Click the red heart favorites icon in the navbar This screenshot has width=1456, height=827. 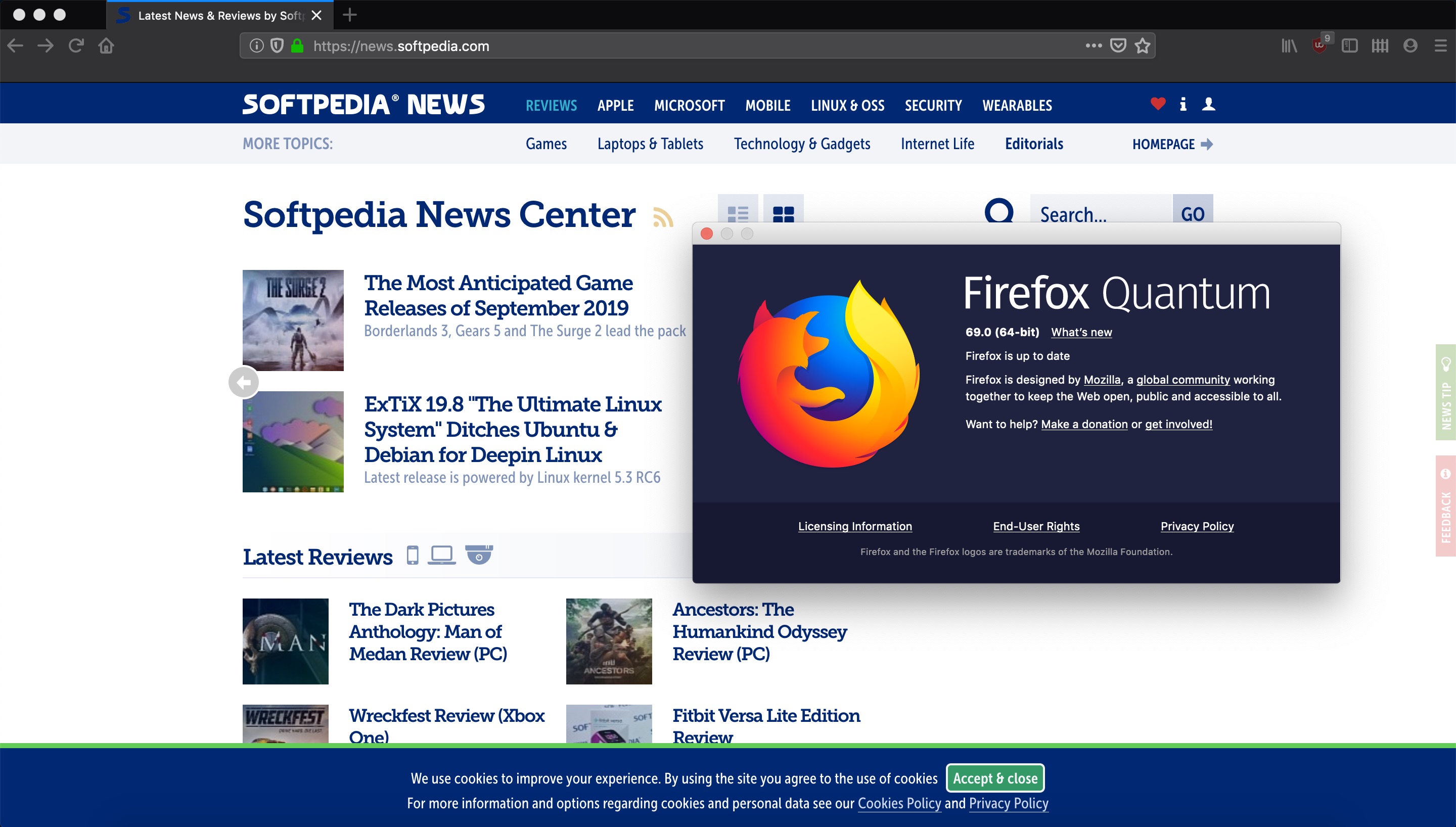[x=1157, y=105]
